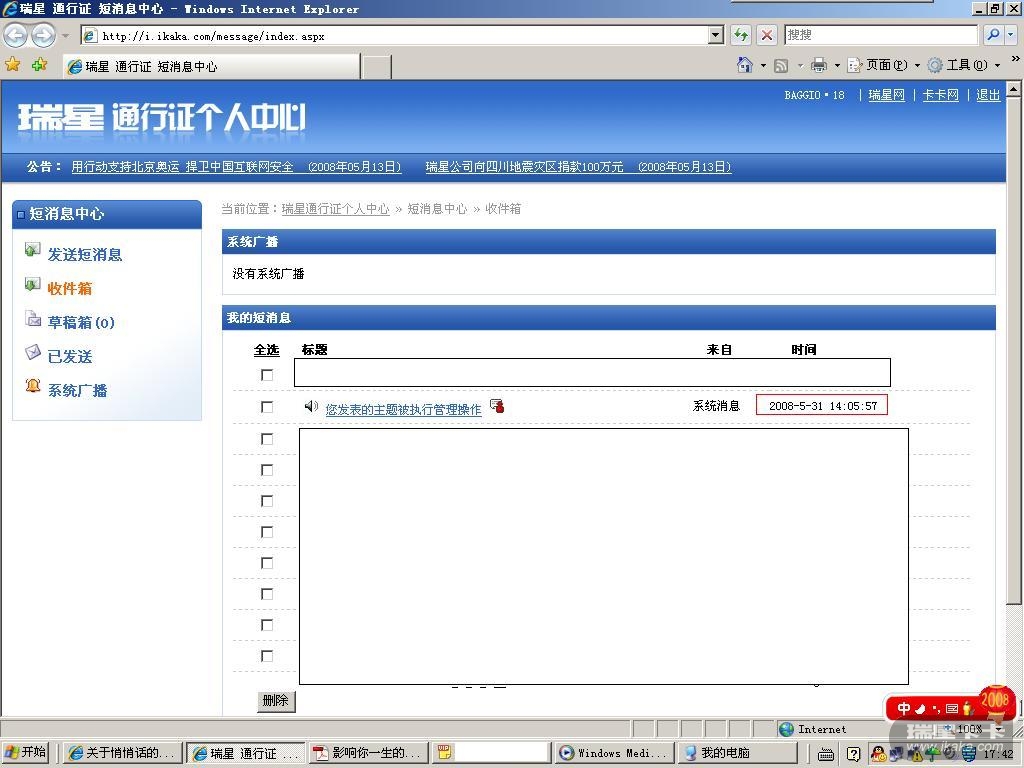Open the 用行动支持北京奥运 announcement link
This screenshot has height=768, width=1024.
tap(236, 167)
